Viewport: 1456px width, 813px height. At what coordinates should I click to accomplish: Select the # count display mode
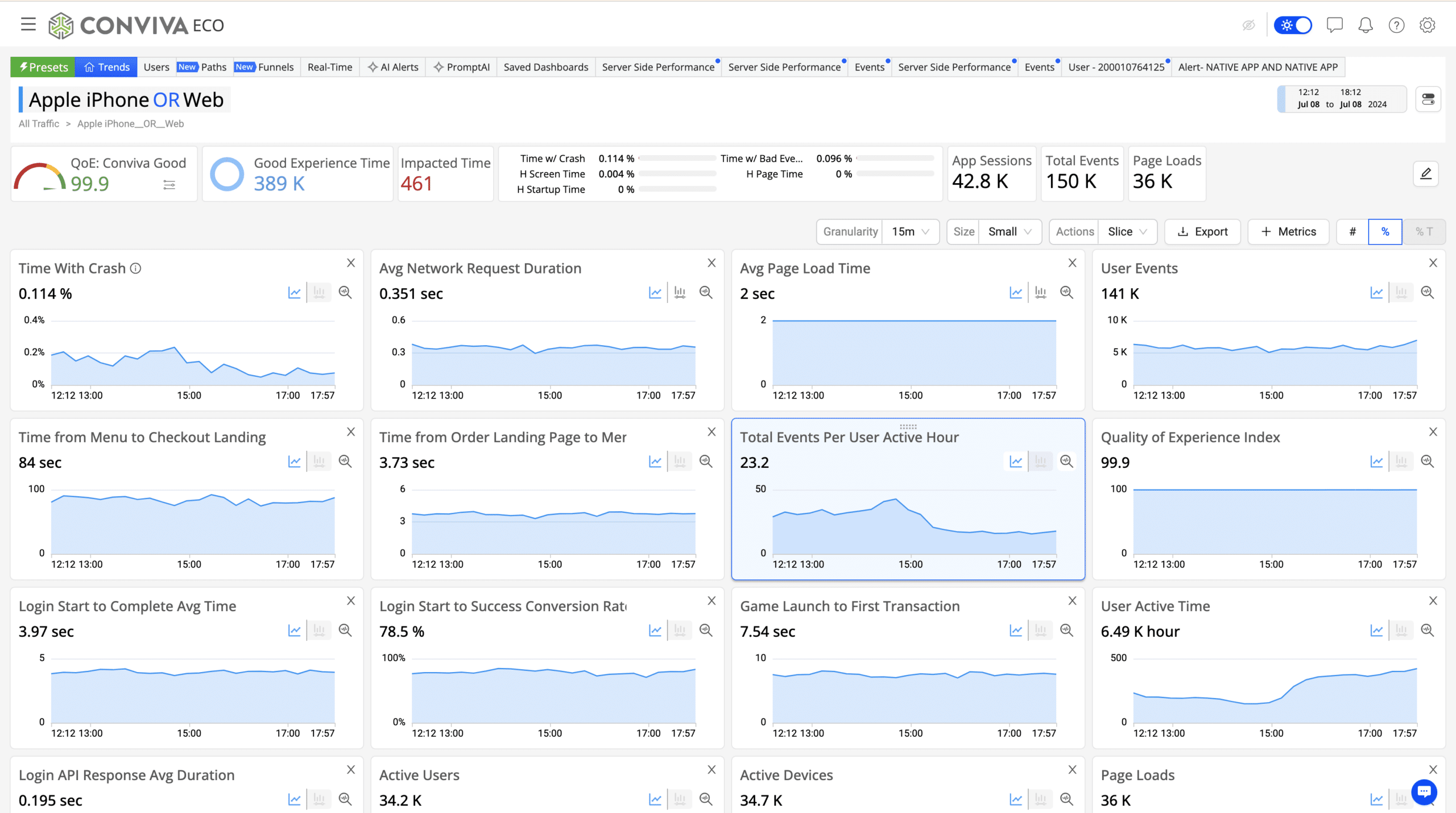(1352, 232)
